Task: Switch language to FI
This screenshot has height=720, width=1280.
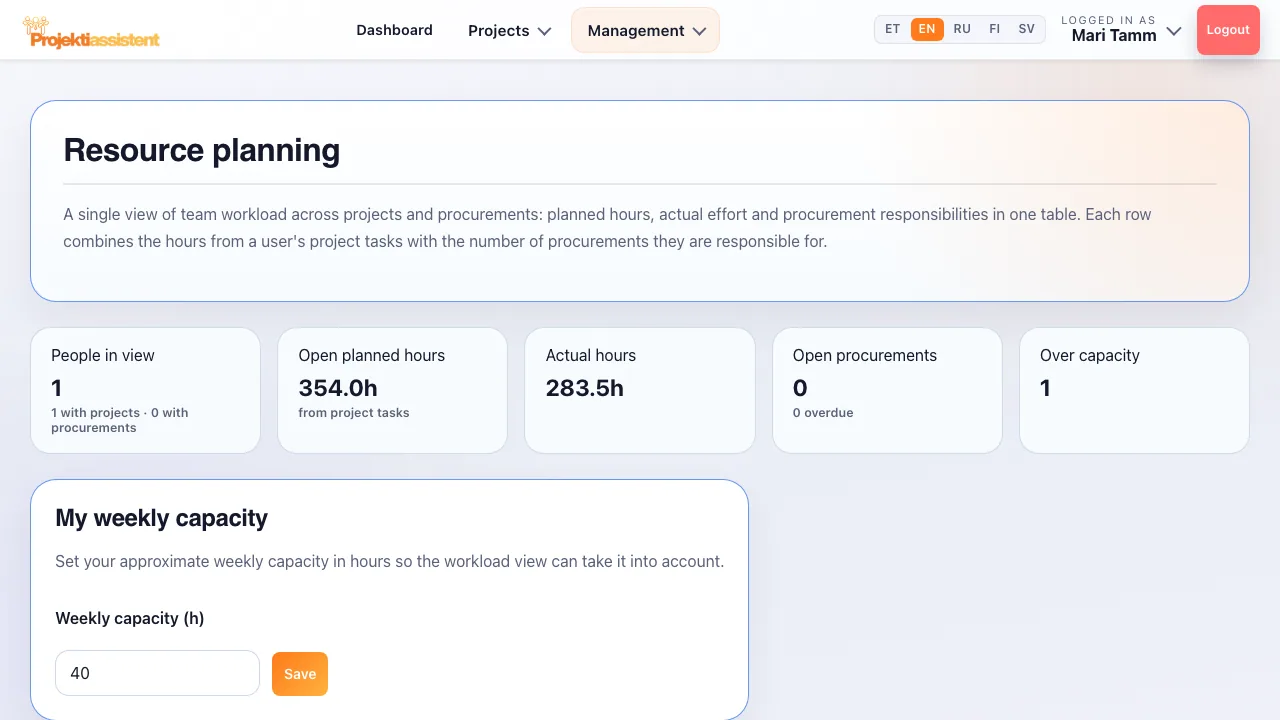Action: [995, 29]
